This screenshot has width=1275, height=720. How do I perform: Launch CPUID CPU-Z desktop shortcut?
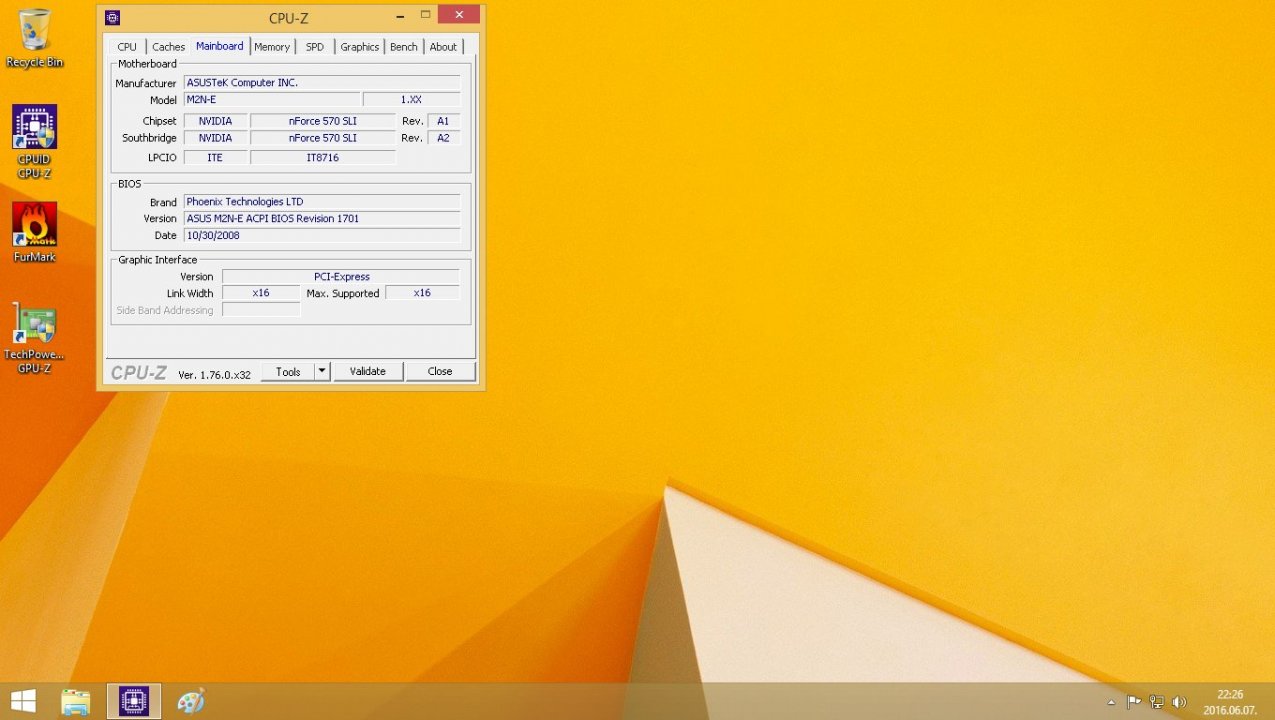tap(34, 142)
